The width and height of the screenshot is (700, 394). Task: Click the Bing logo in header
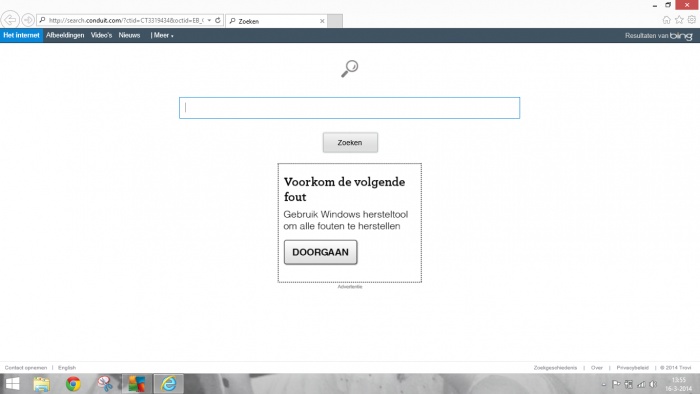(681, 36)
